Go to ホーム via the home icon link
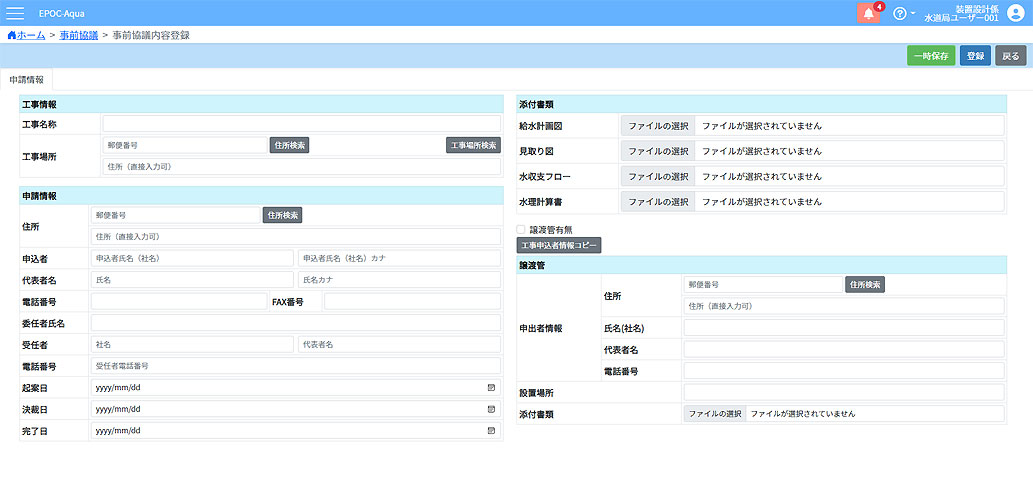This screenshot has width=1033, height=500. (11, 35)
